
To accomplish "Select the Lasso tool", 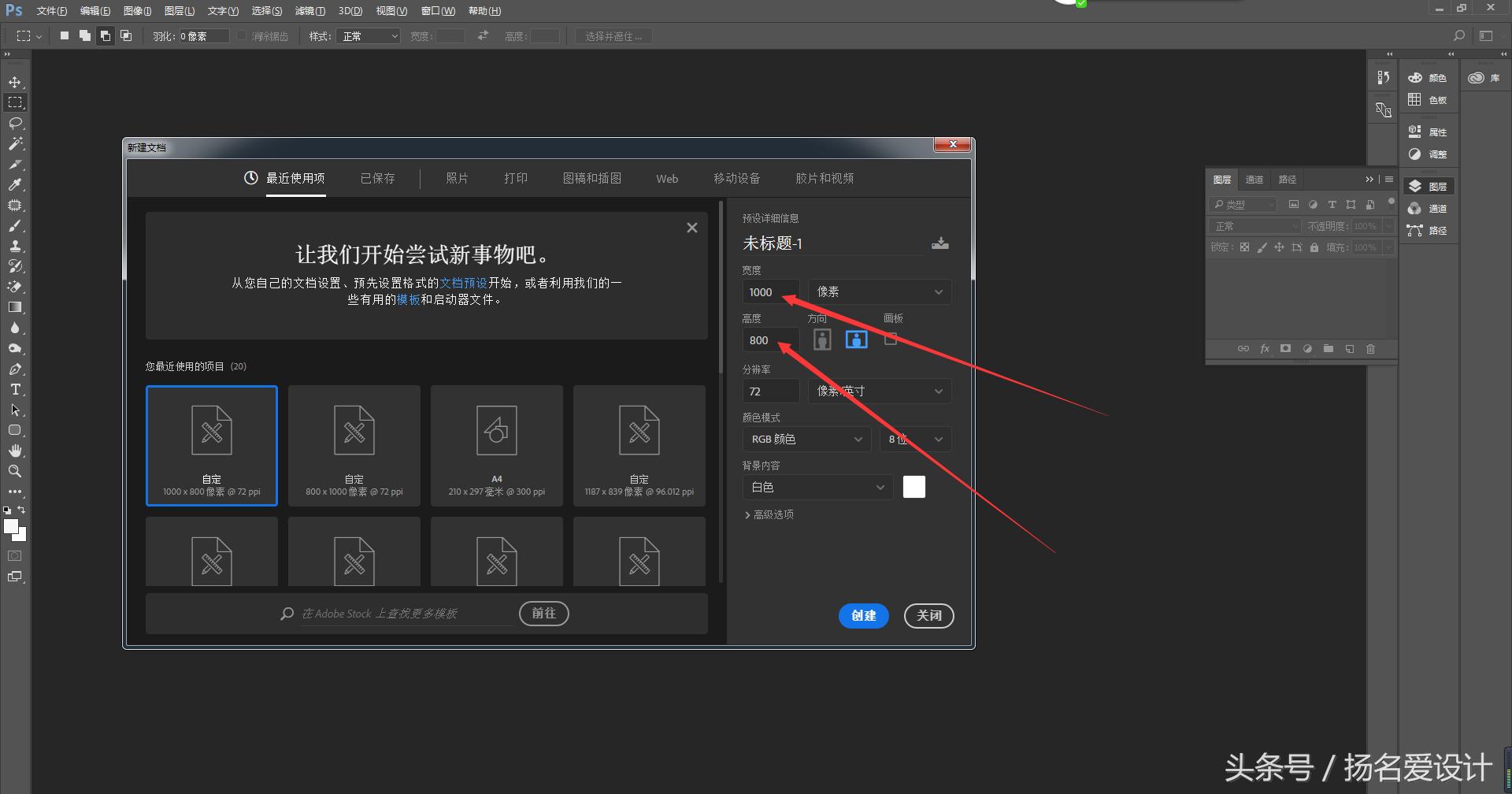I will (16, 123).
